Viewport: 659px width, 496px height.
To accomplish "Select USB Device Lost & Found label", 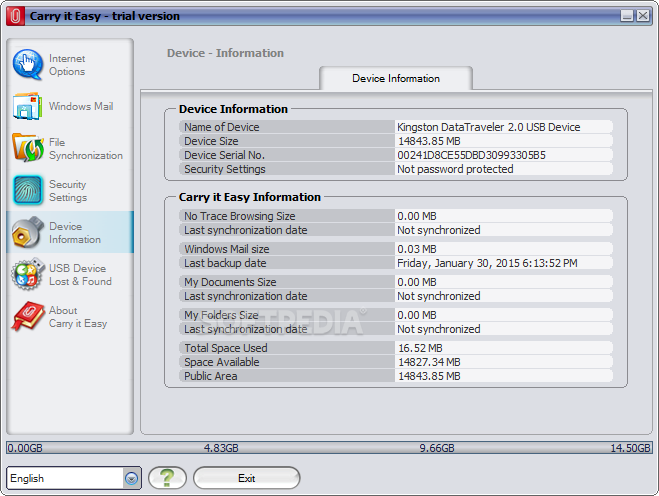I will coord(80,275).
